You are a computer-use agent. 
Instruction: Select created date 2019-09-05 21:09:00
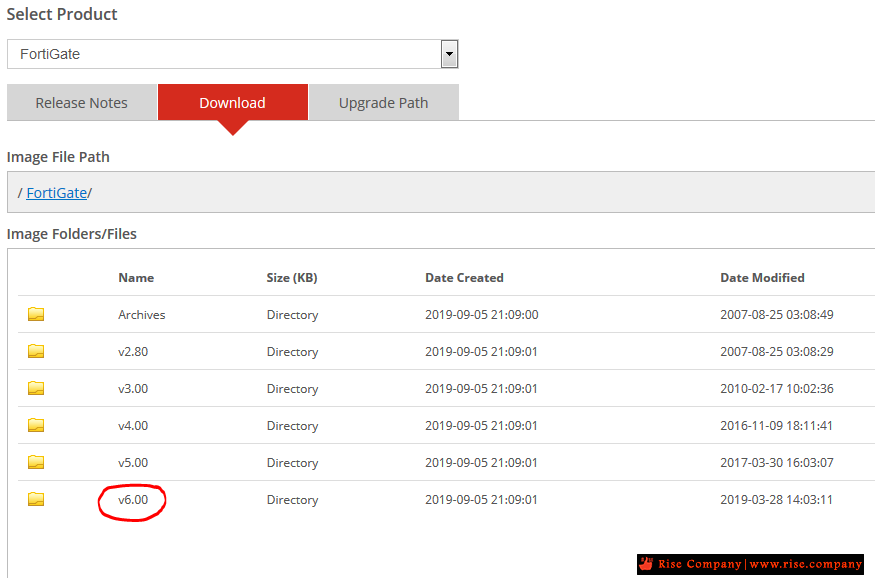(x=482, y=315)
